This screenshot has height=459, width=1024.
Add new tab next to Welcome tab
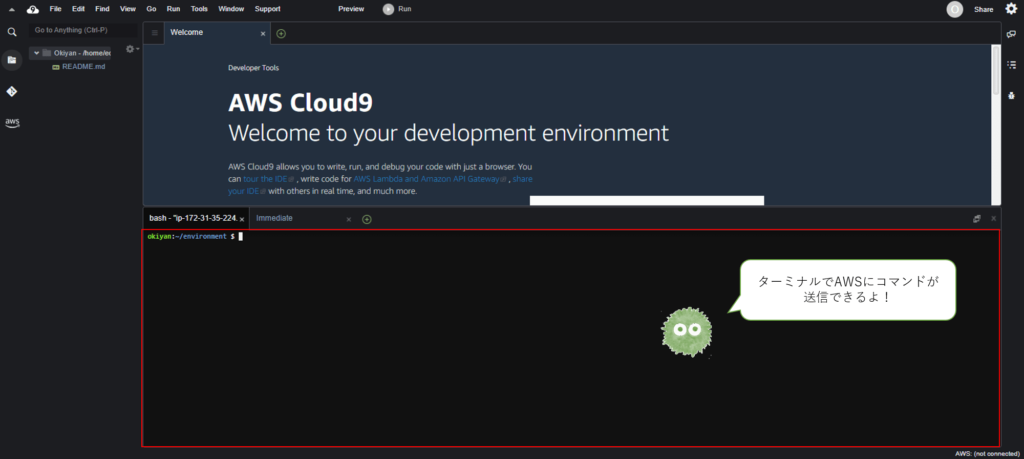coord(281,33)
